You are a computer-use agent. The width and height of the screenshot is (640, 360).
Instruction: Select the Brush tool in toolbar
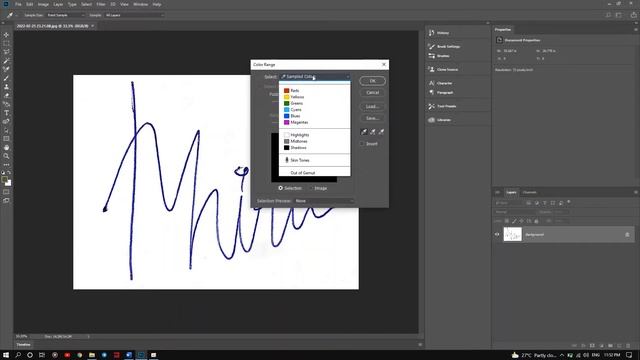[x=6, y=78]
